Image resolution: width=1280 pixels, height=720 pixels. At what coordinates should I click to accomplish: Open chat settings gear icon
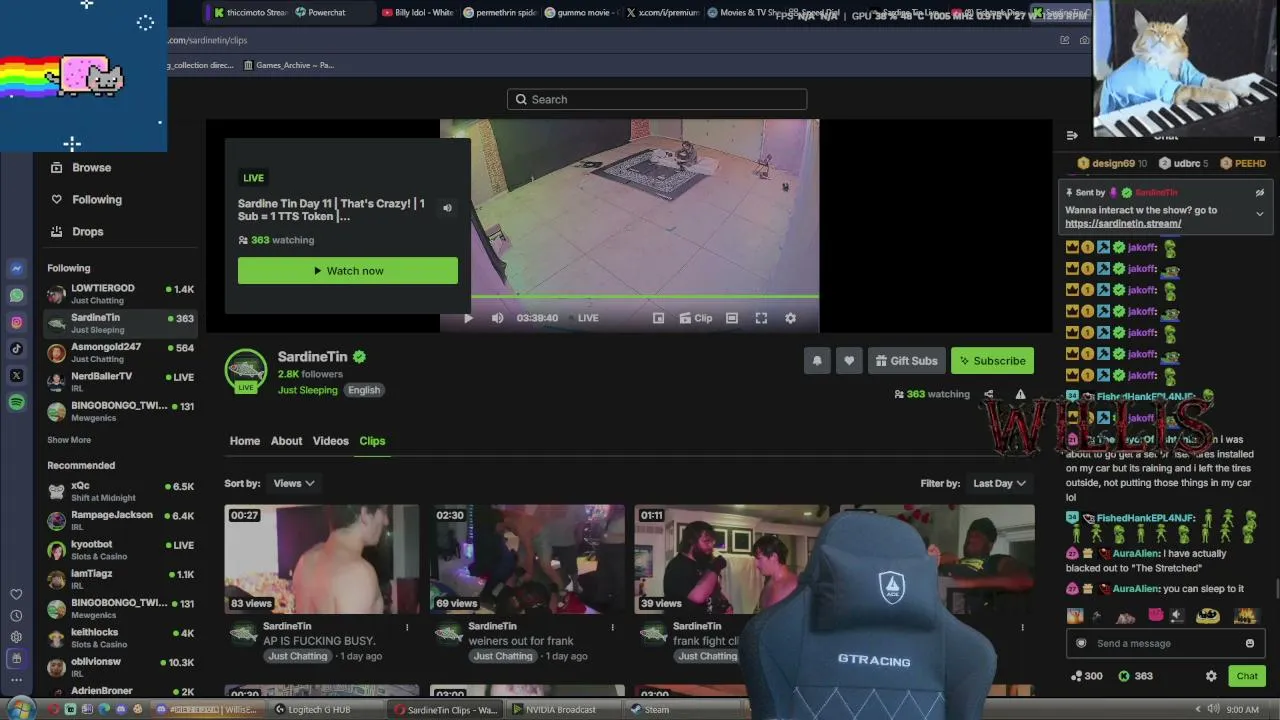click(x=1211, y=676)
